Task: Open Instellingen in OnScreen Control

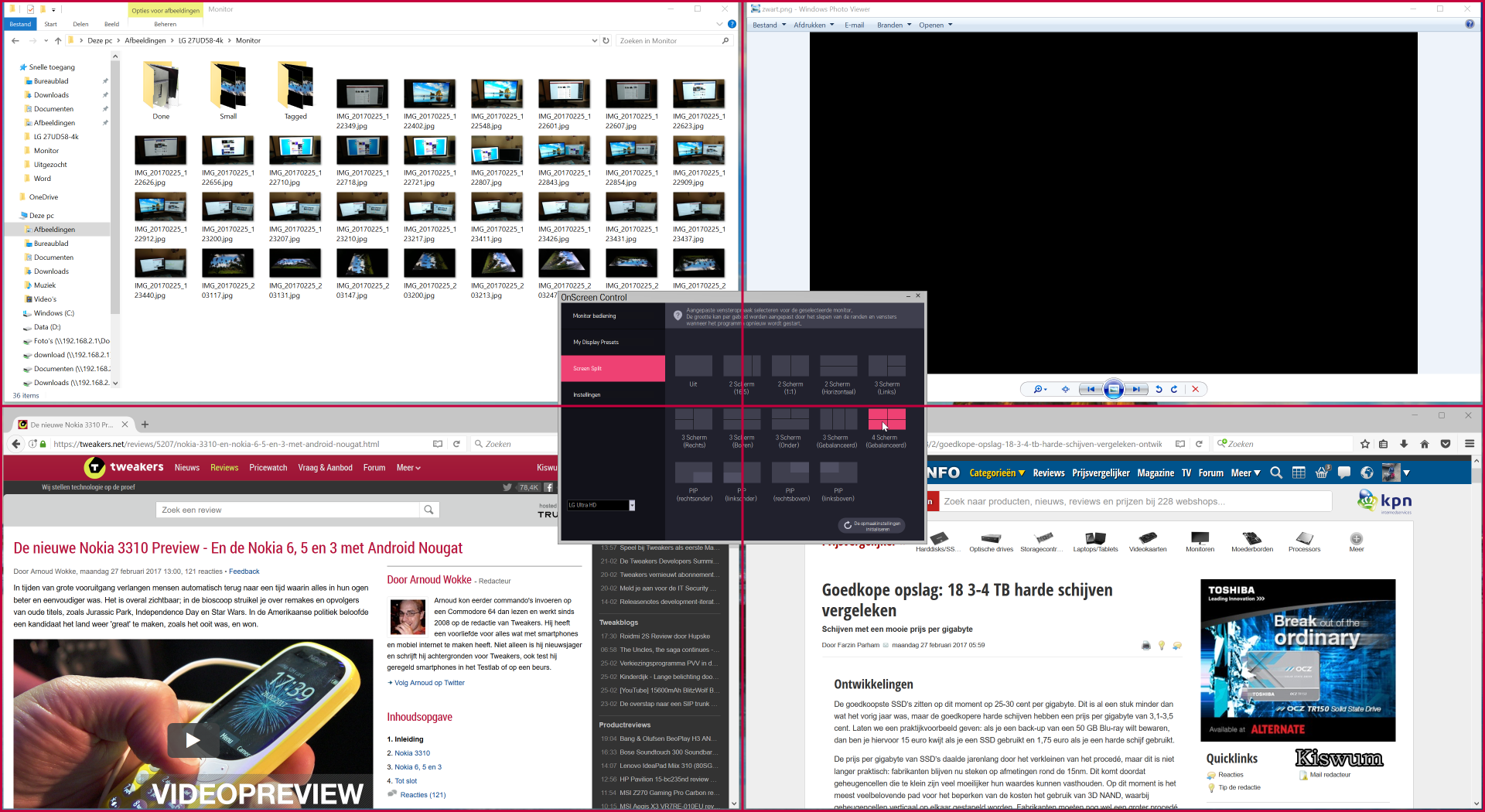Action: pos(613,394)
